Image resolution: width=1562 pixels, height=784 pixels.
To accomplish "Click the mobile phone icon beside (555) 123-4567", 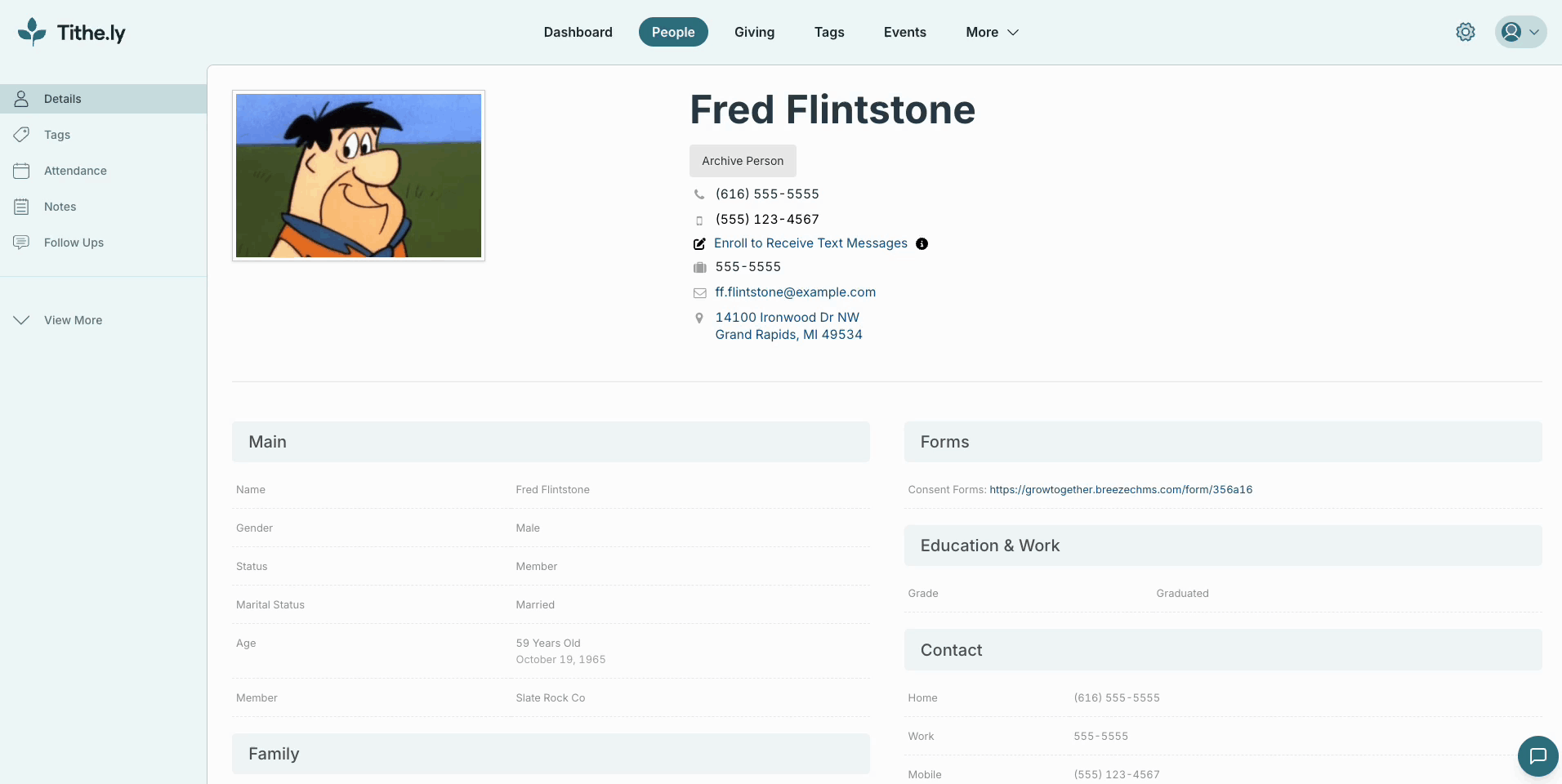I will point(699,220).
